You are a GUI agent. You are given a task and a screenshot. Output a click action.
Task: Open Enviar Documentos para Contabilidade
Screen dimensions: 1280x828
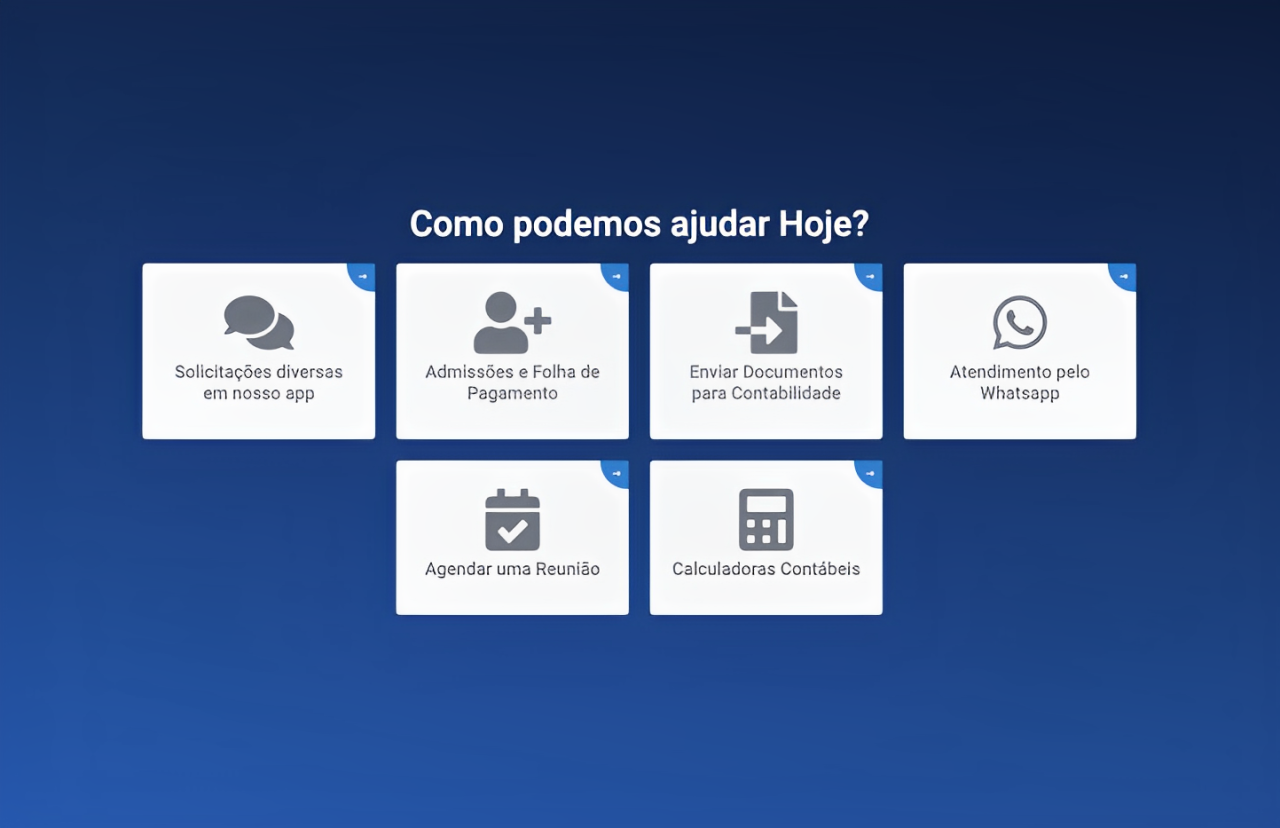(x=765, y=350)
